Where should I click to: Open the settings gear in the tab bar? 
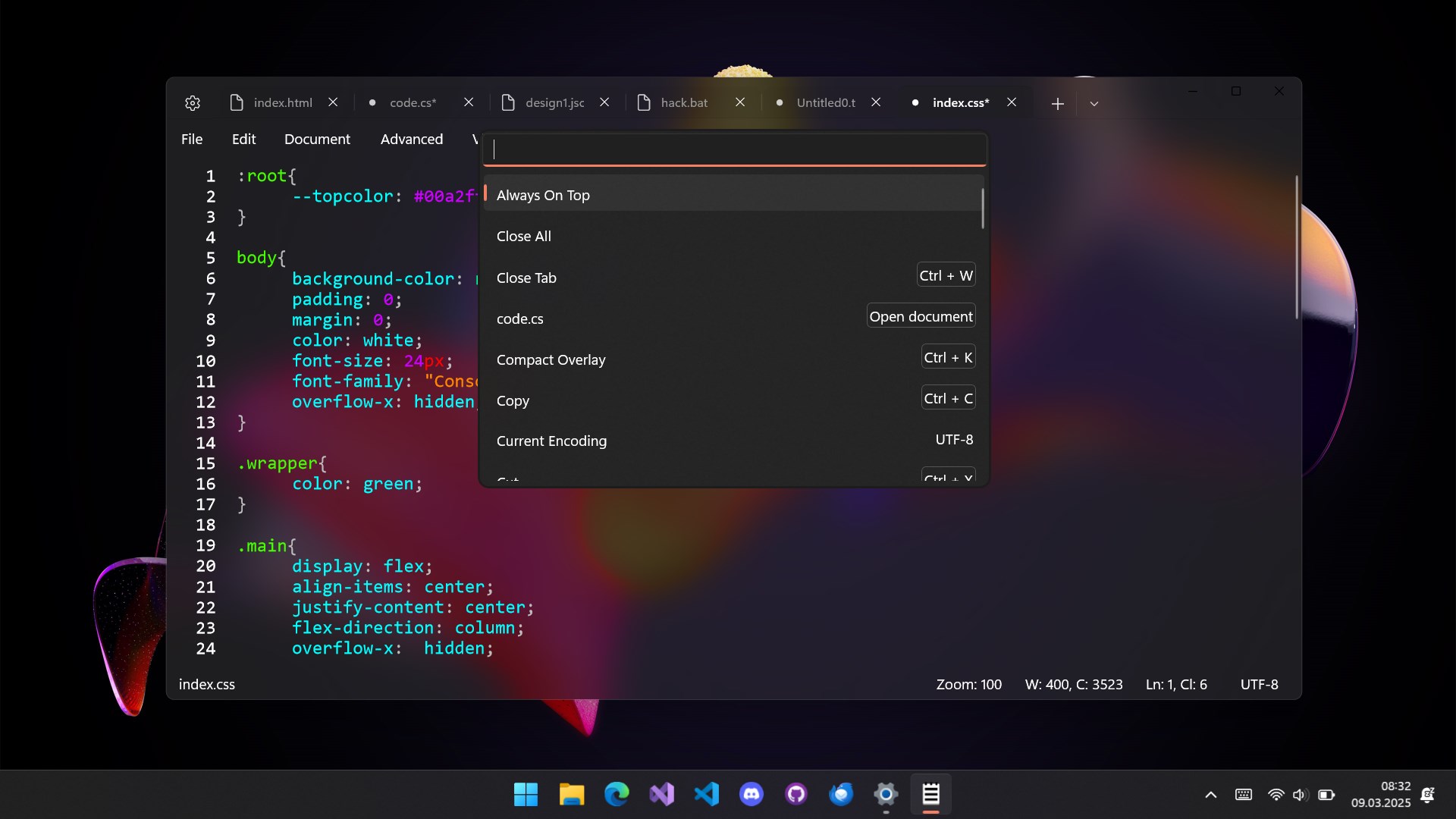coord(193,103)
